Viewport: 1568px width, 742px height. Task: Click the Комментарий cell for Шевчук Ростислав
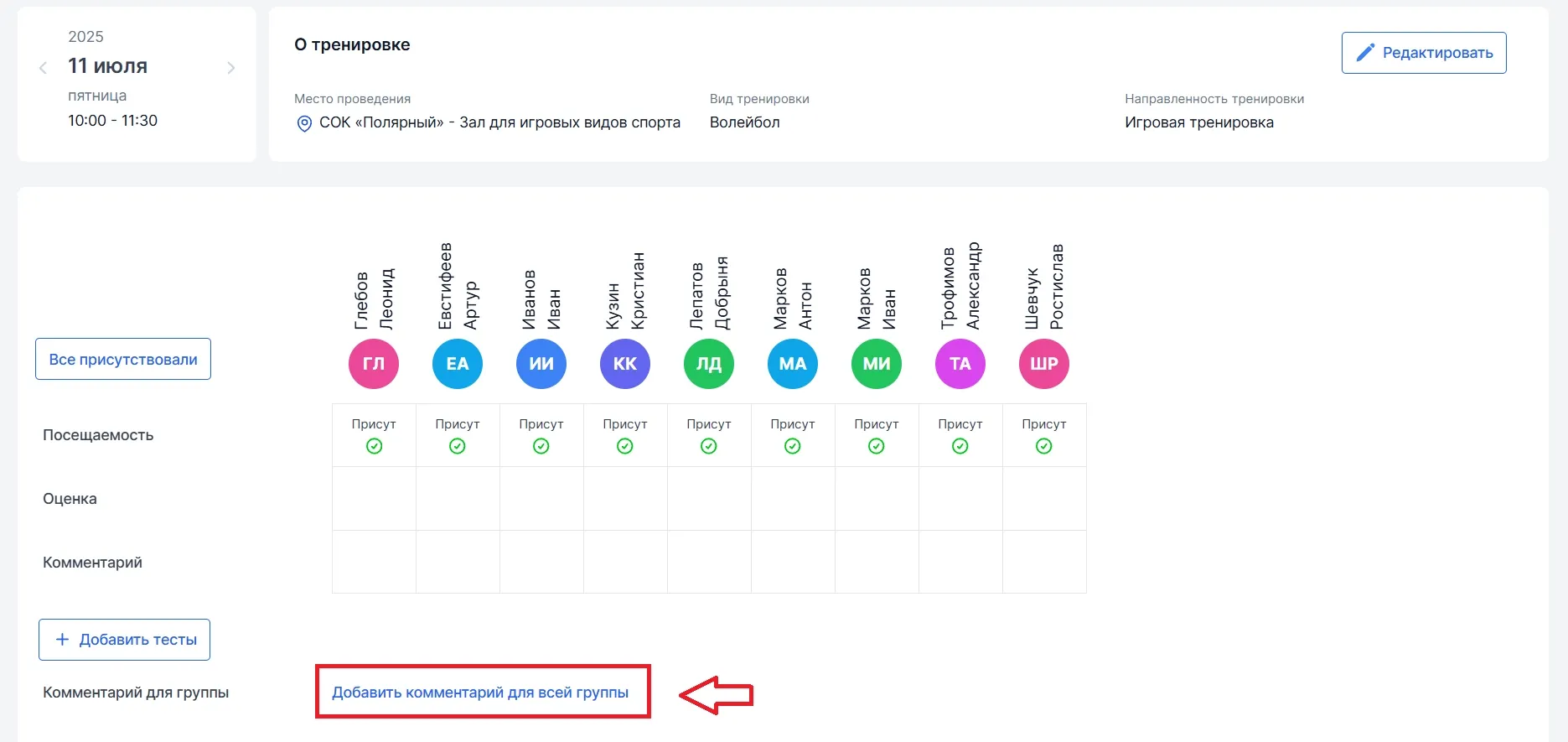(1044, 562)
